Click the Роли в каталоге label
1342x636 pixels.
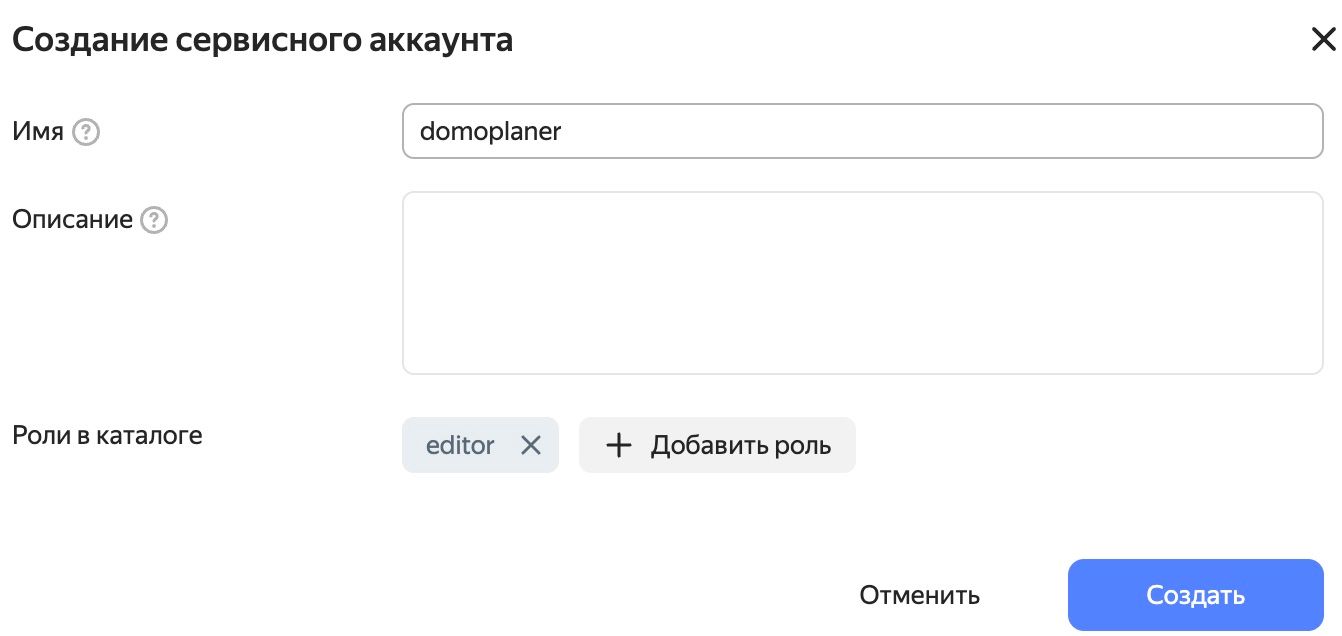(x=107, y=436)
